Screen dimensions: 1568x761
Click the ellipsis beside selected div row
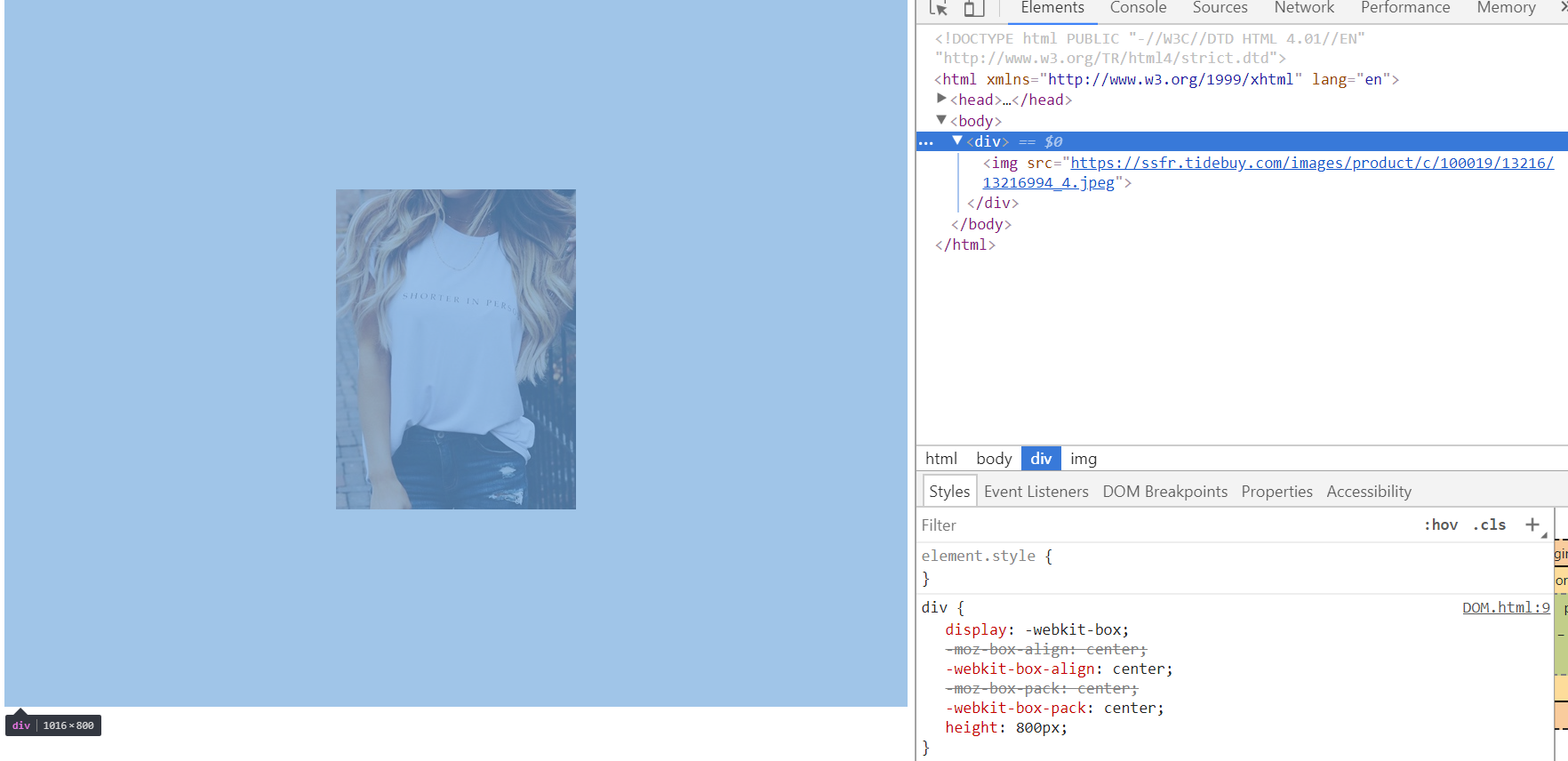point(926,142)
